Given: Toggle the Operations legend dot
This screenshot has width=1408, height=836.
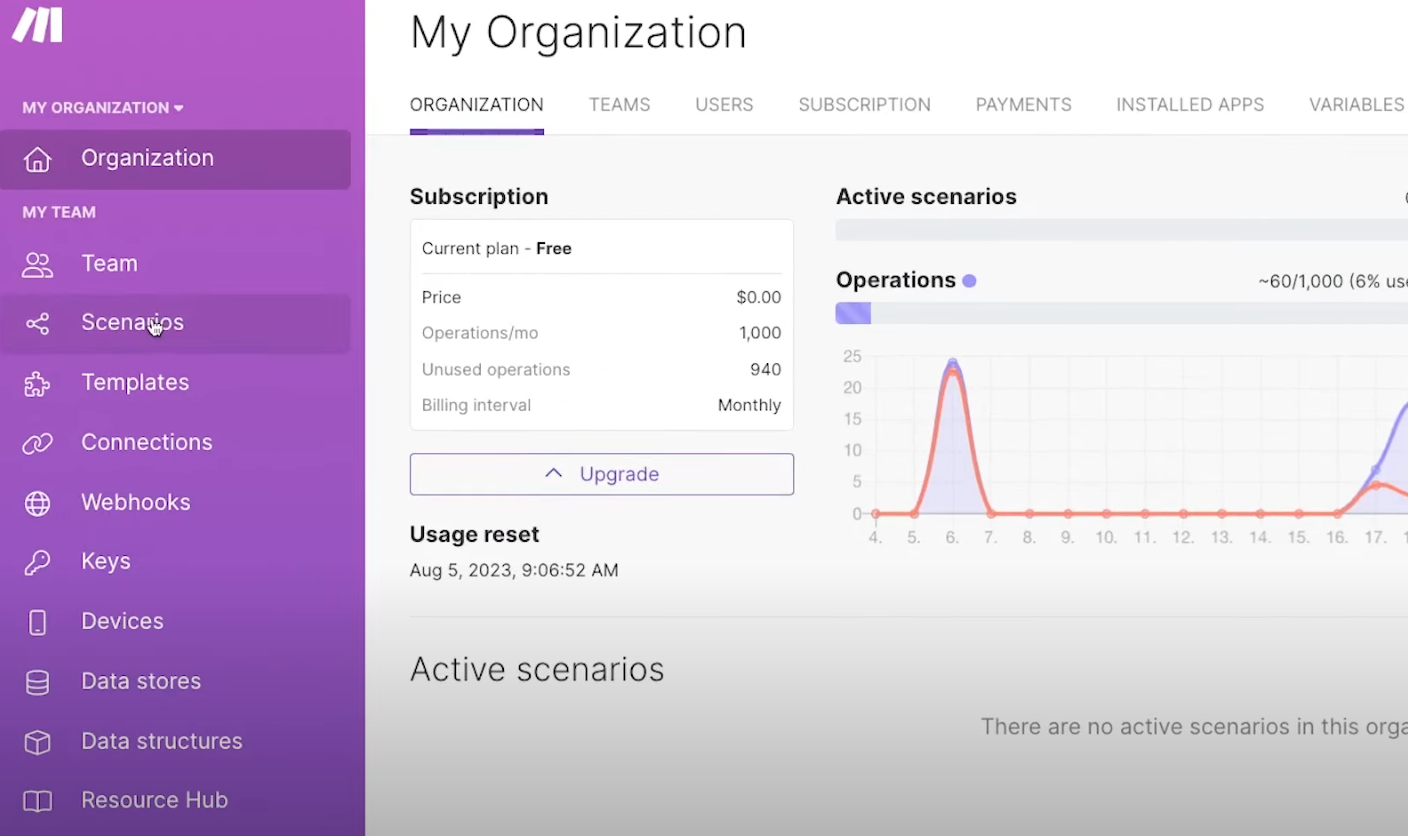Looking at the screenshot, I should (x=968, y=281).
